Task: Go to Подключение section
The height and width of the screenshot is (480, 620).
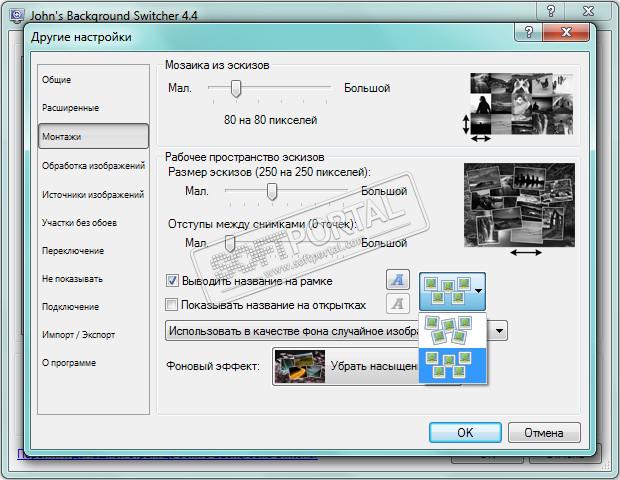Action: 70,307
